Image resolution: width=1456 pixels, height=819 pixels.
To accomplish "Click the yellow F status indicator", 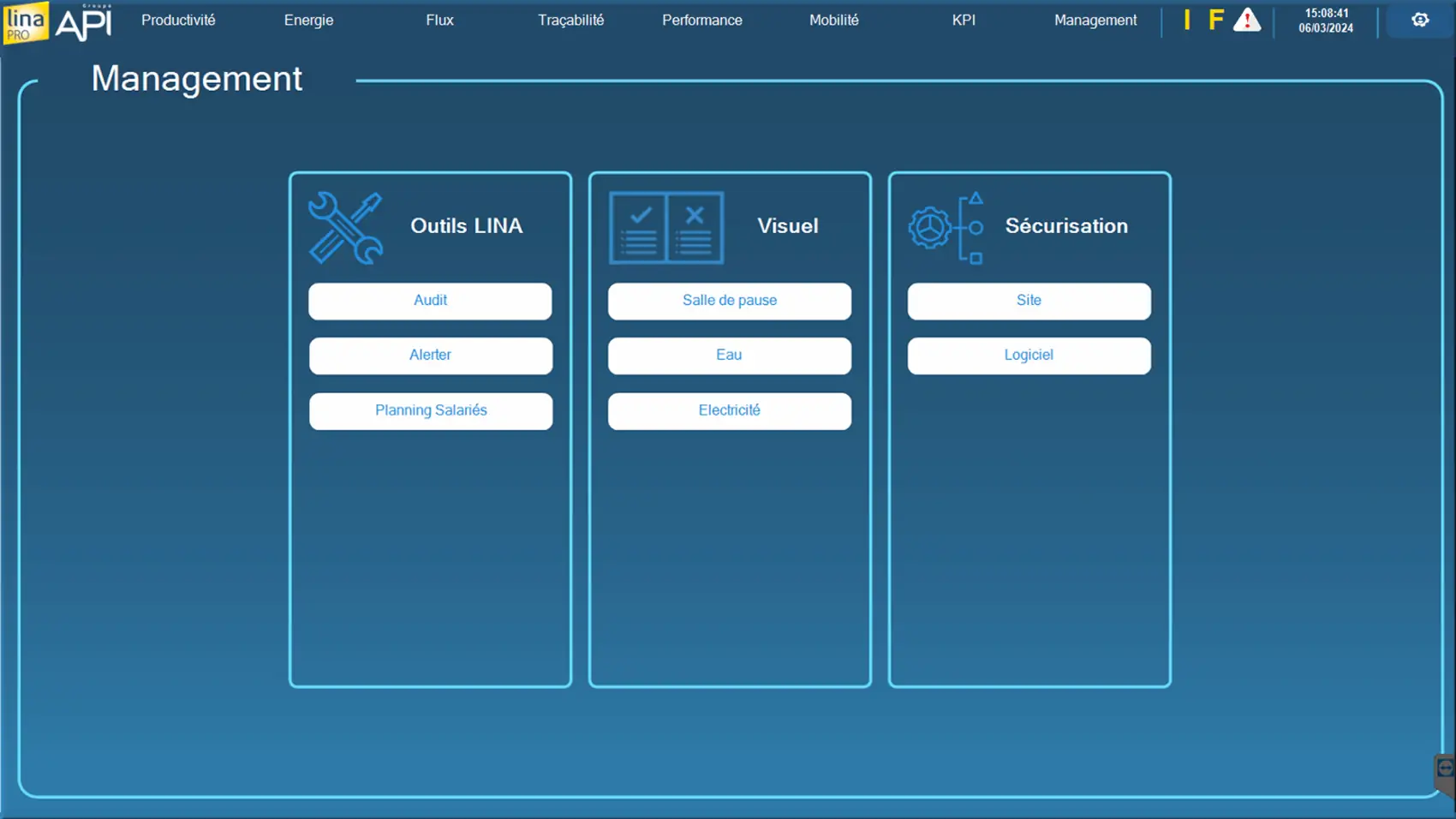I will [1215, 21].
